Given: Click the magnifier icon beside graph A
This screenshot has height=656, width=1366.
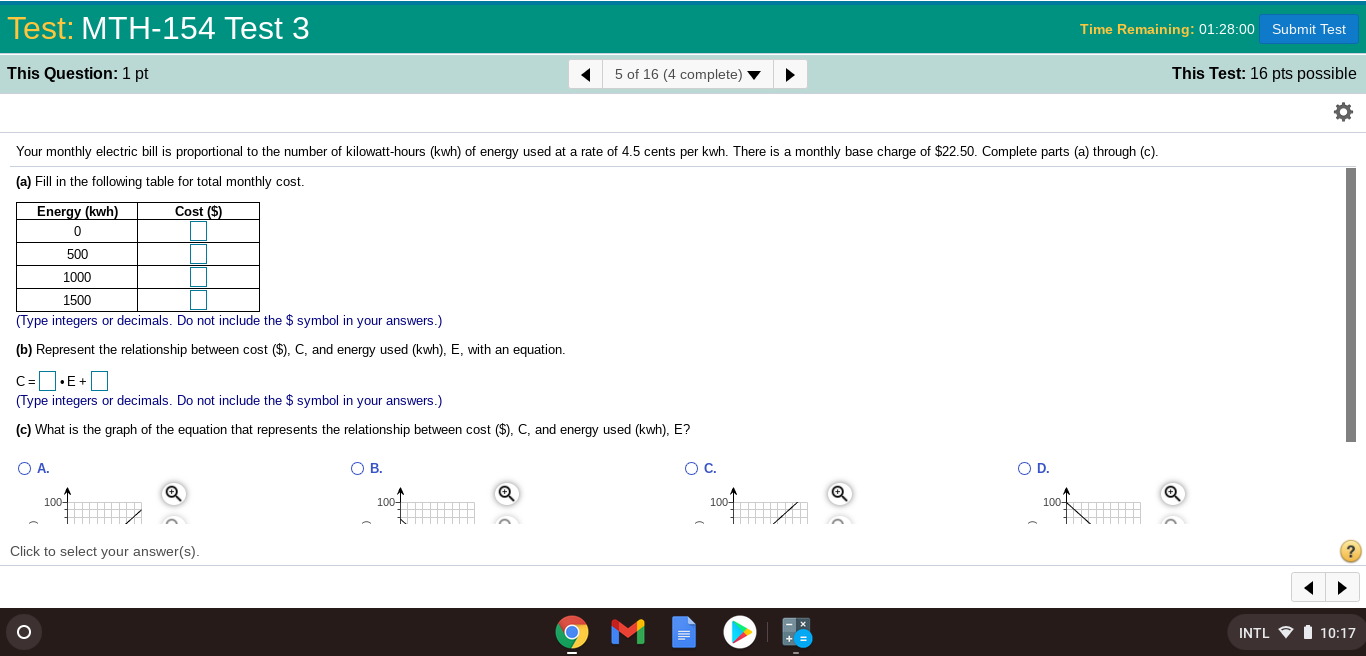Looking at the screenshot, I should 173,493.
